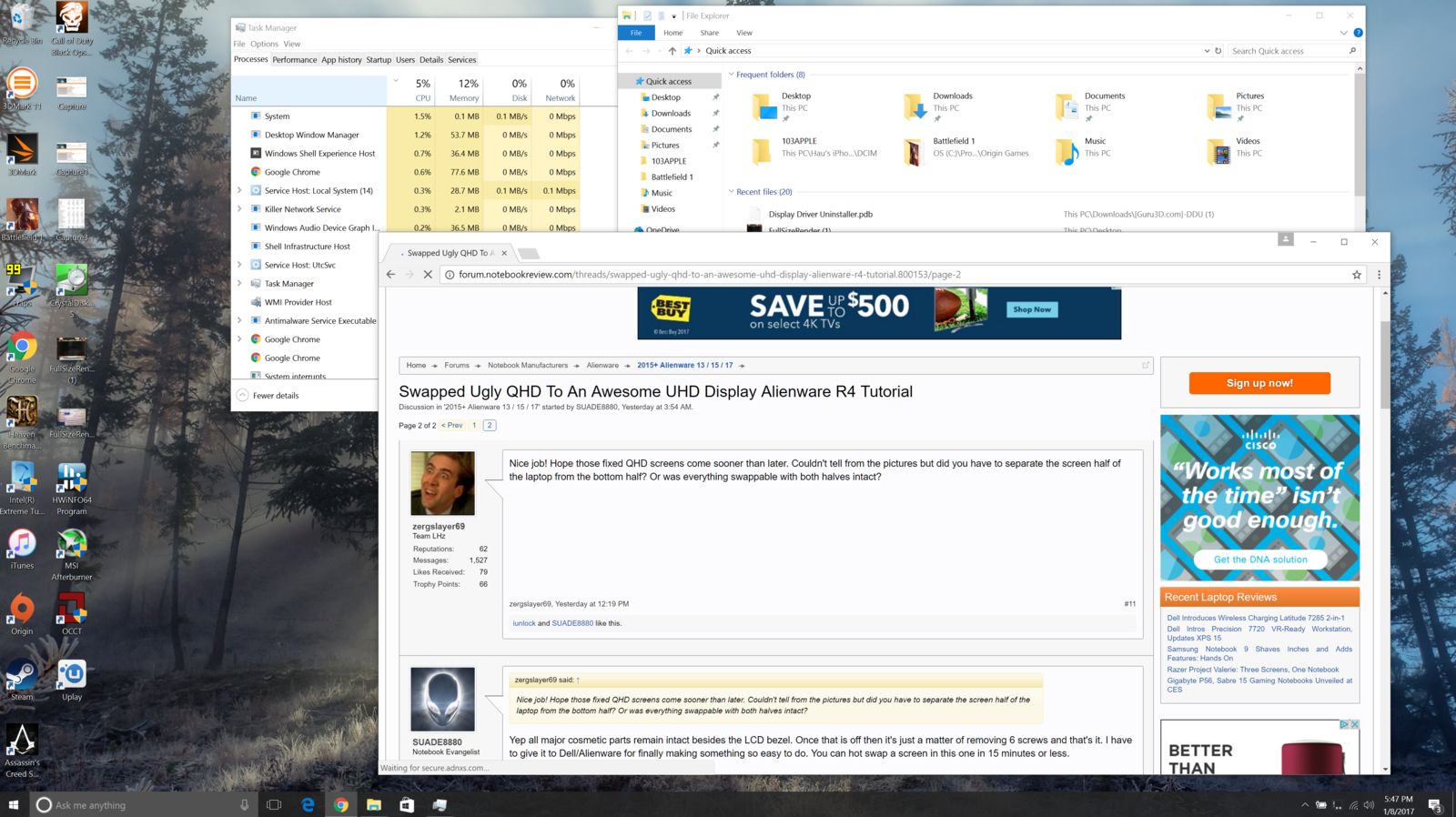Screen dimensions: 1456x817
Task: Go to Prev page link
Action: pos(452,425)
